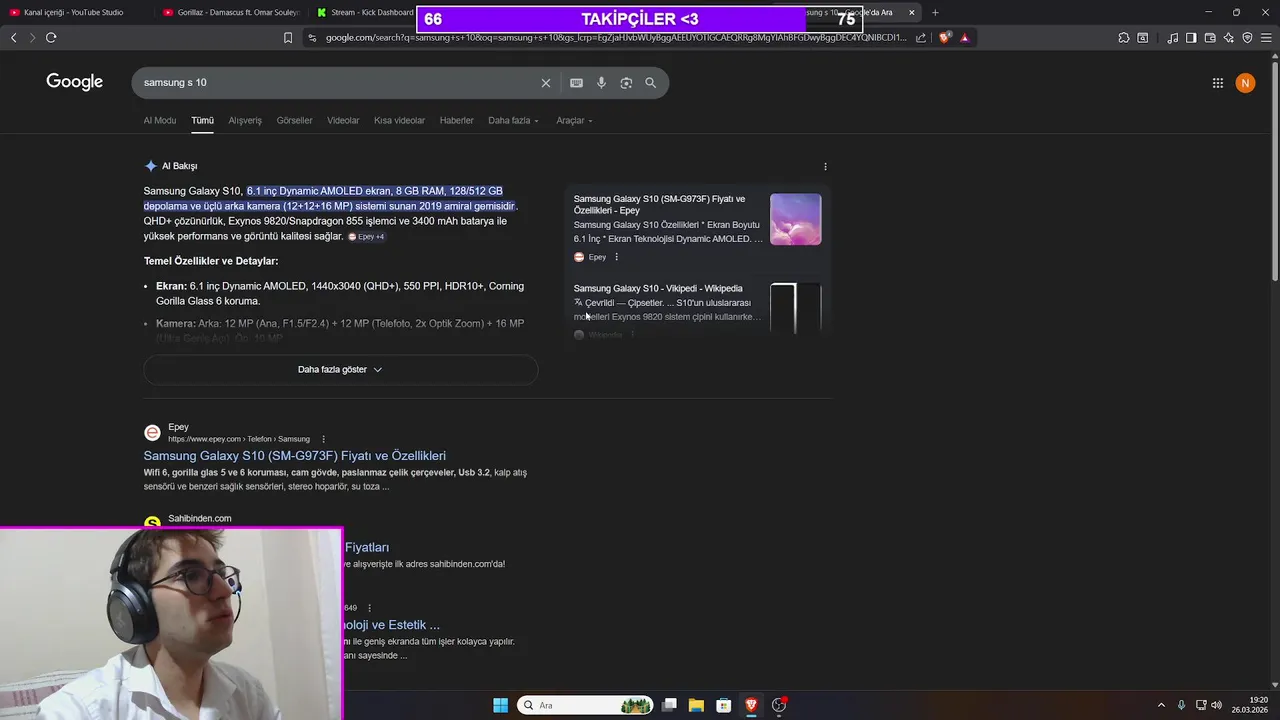
Task: Open the Leo AI sparkle icon
Action: coord(1229,38)
